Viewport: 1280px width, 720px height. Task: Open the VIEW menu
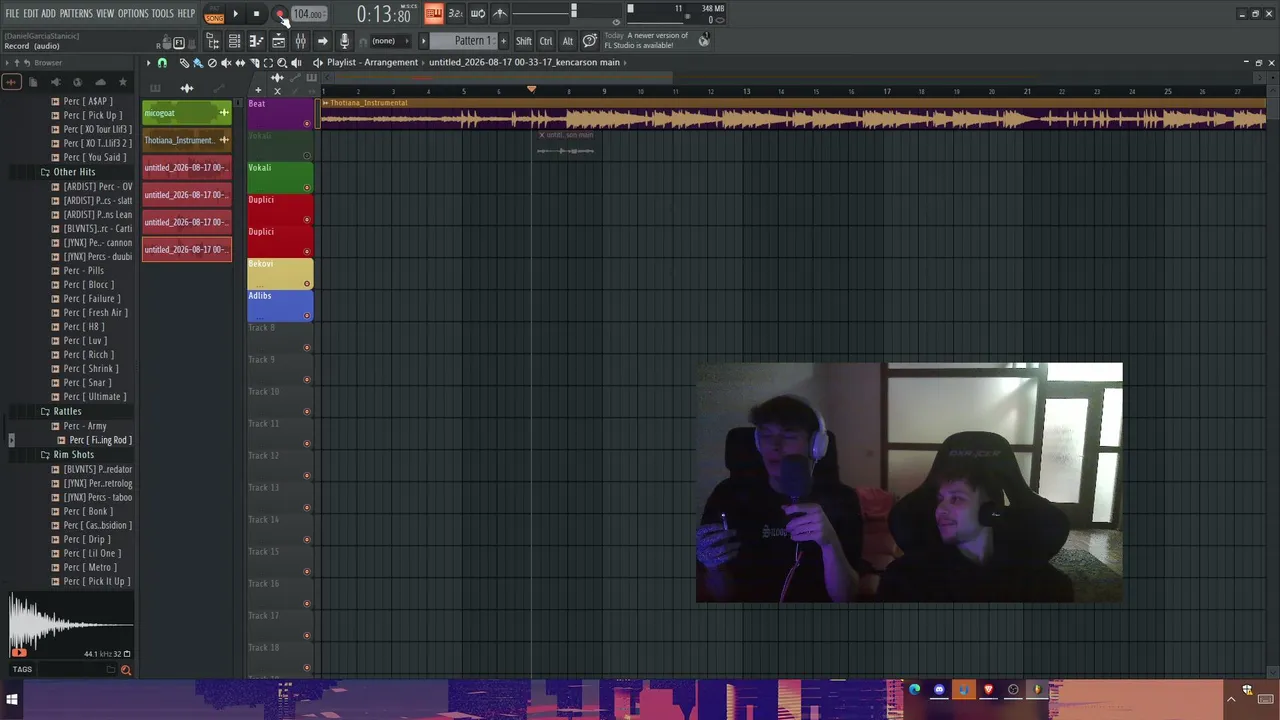tap(105, 14)
